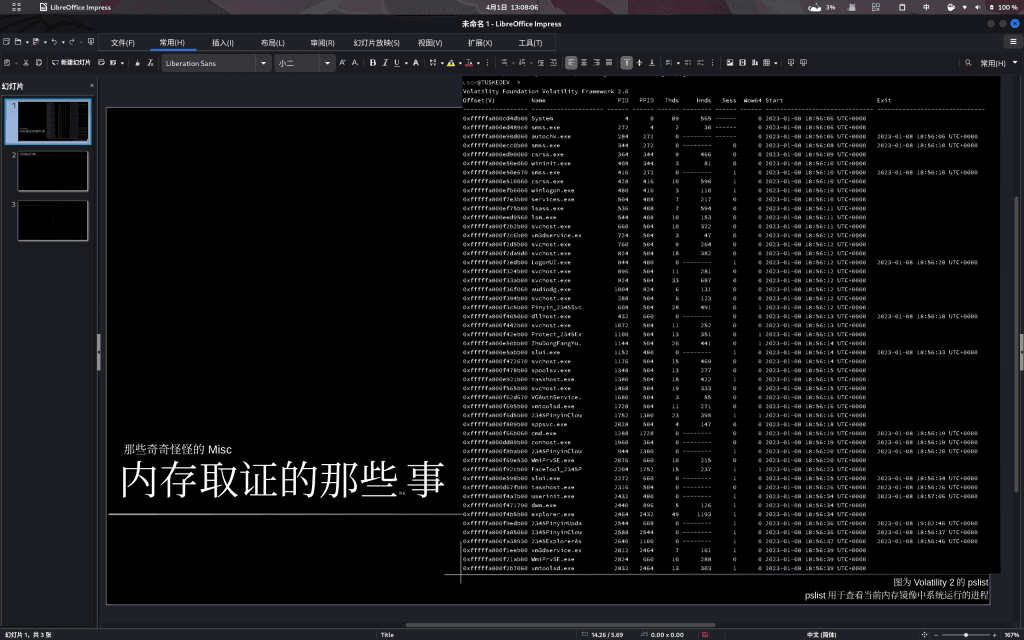The width and height of the screenshot is (1024, 640).
Task: Click the 新建幻灯片 button
Action: (71, 63)
